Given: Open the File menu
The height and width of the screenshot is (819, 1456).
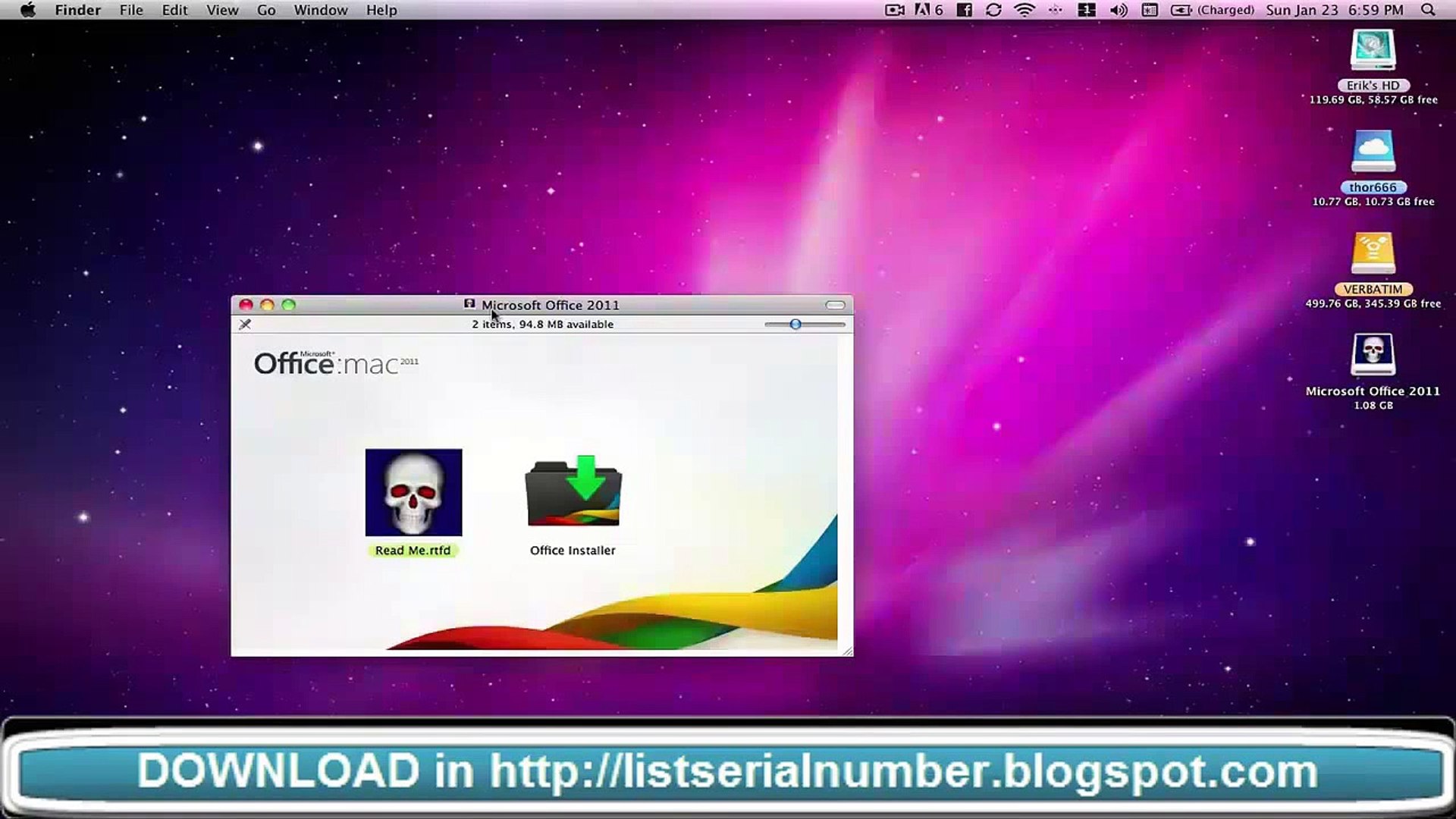Looking at the screenshot, I should (131, 10).
